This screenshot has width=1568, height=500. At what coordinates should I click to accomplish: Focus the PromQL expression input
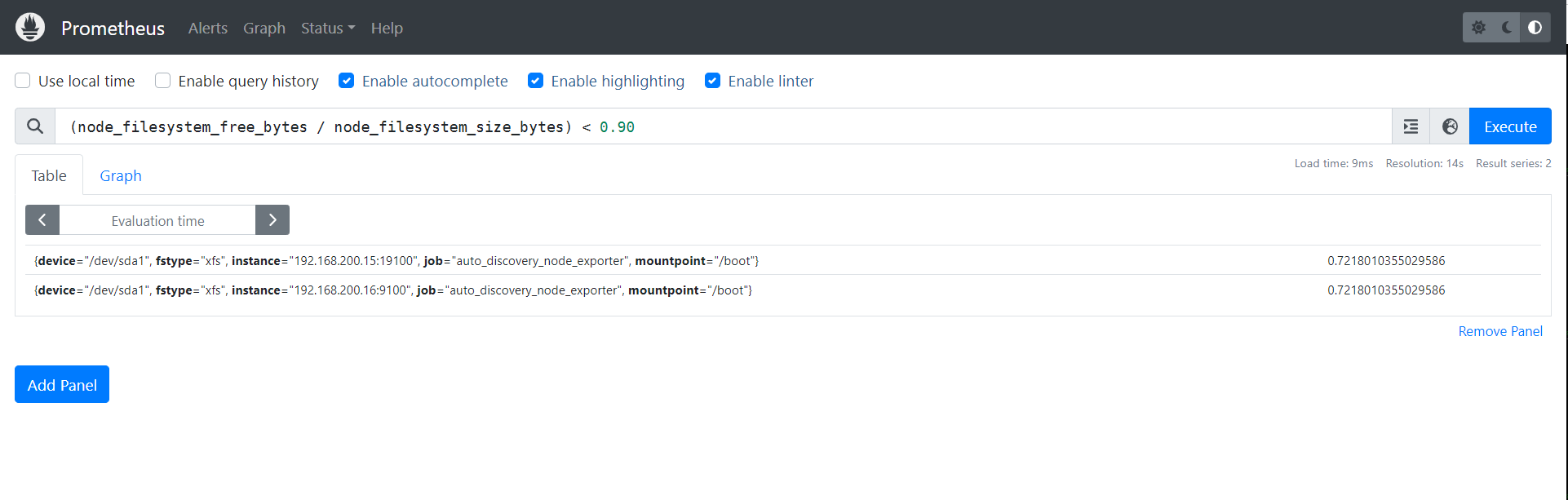723,126
